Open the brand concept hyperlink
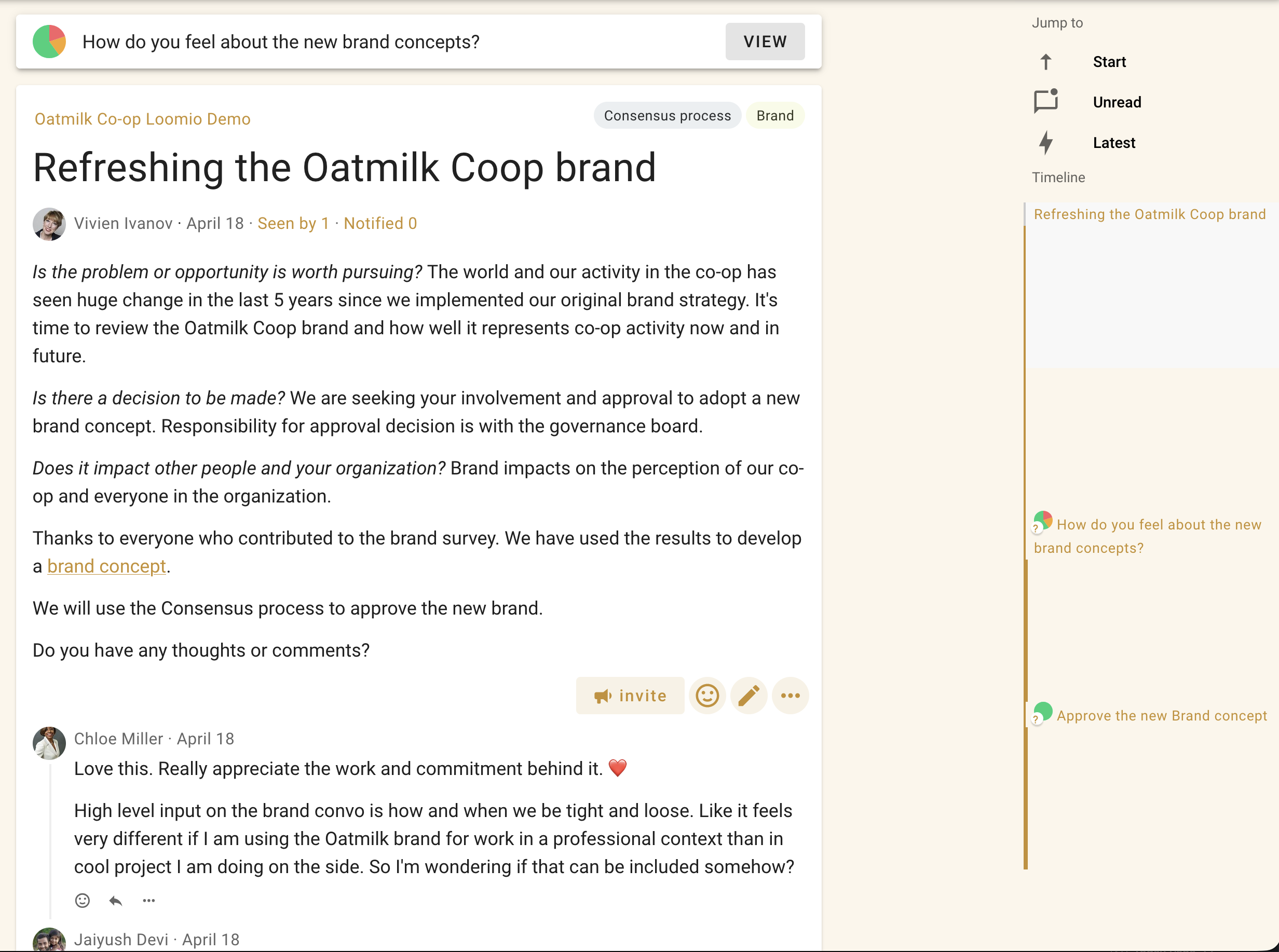This screenshot has height=952, width=1279. tap(106, 566)
